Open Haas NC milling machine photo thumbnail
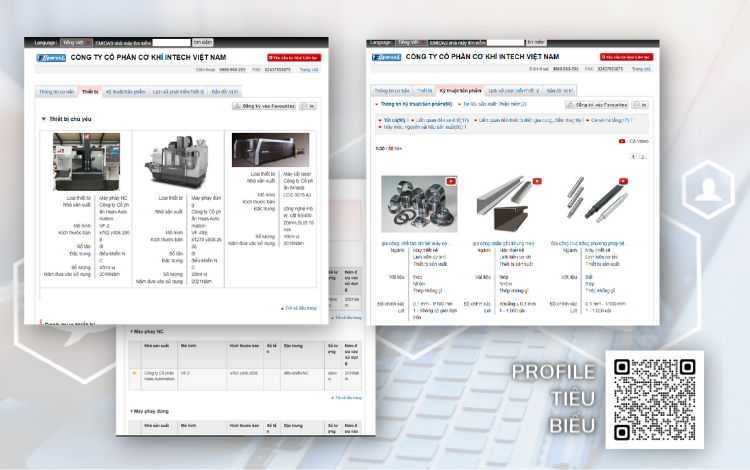Viewport: 750px width, 470px height. click(86, 162)
